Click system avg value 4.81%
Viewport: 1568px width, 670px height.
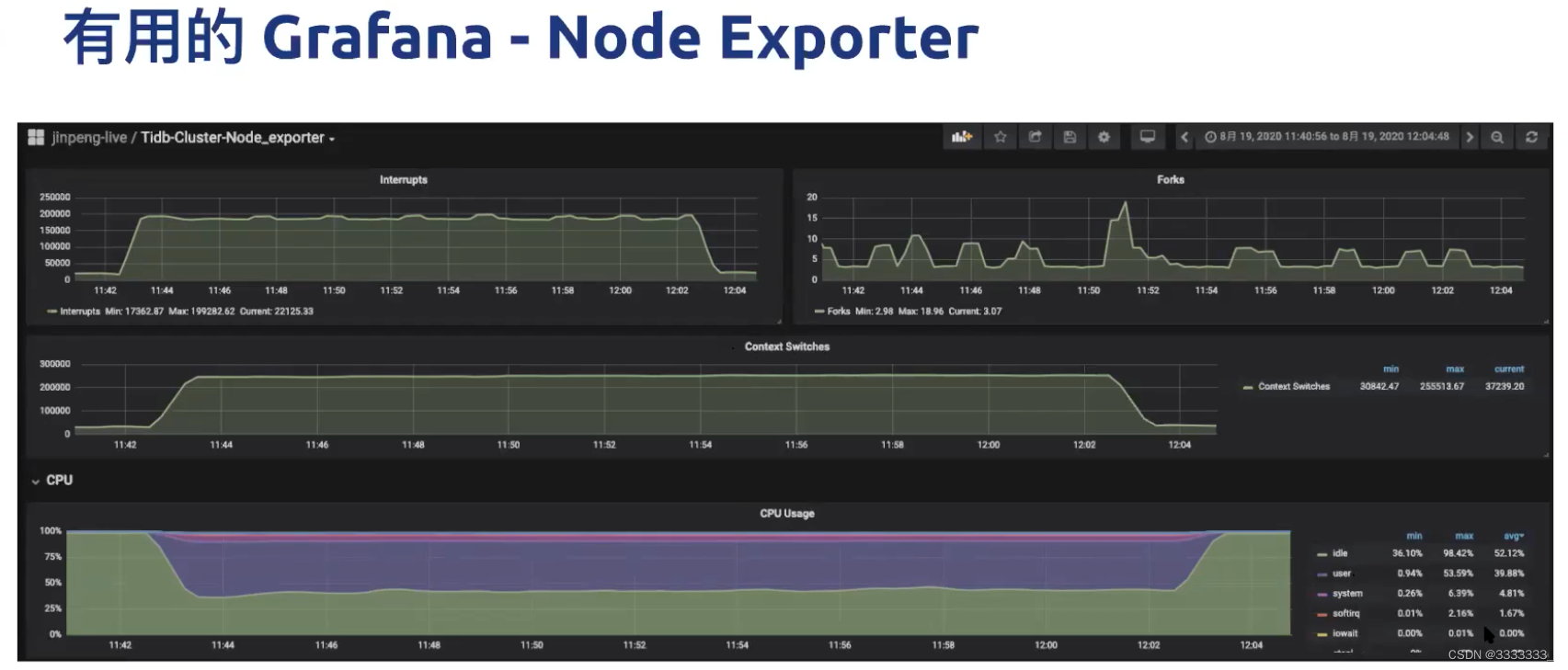pos(1512,594)
